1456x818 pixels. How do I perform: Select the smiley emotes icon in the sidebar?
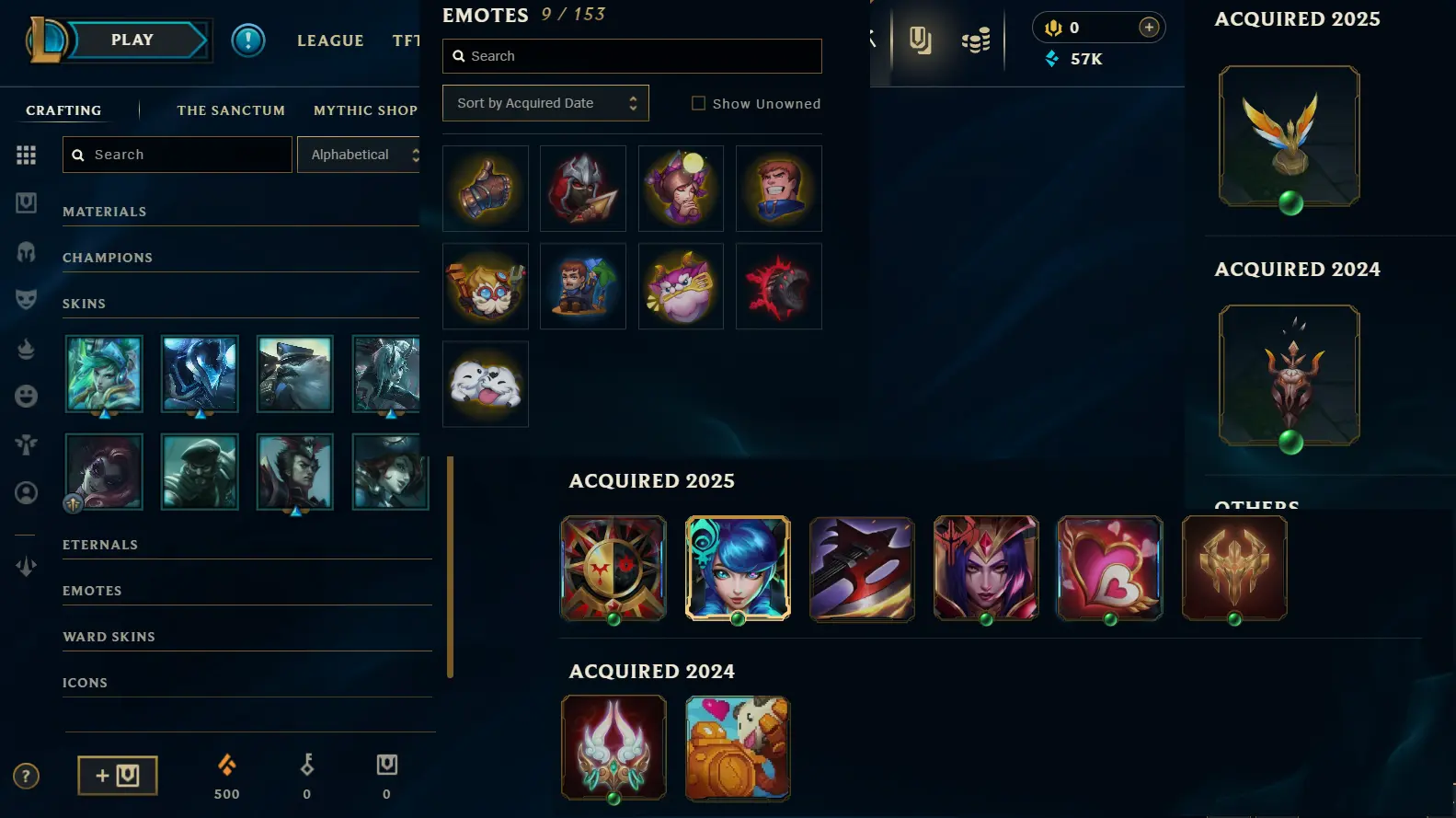[x=27, y=396]
